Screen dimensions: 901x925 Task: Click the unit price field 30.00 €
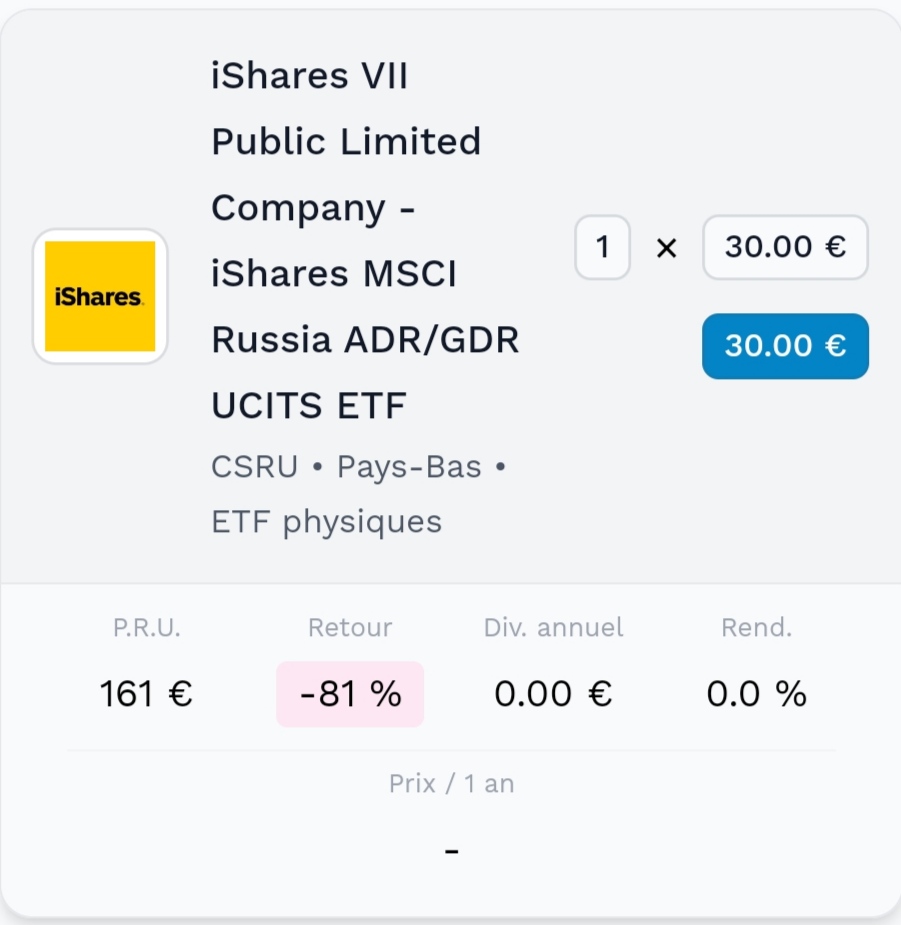[x=785, y=247]
